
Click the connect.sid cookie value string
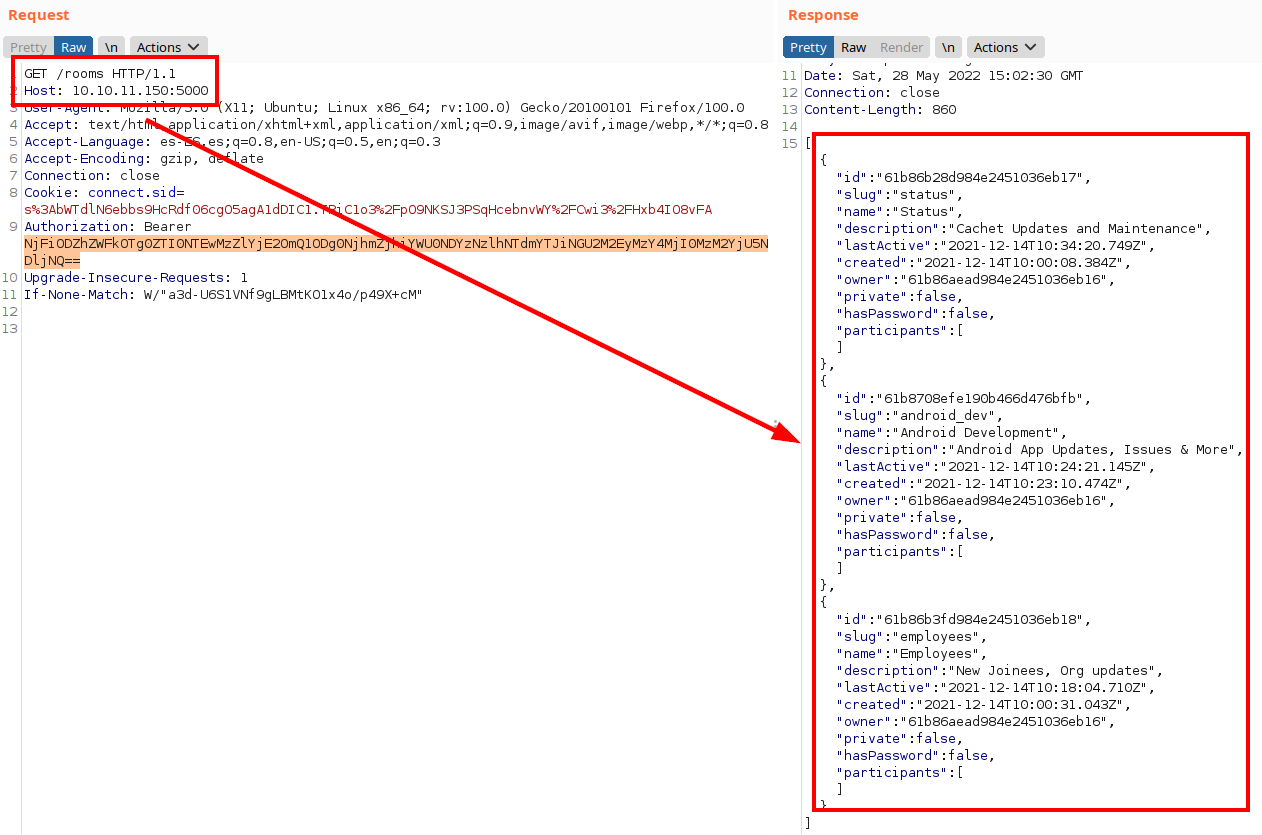pos(368,210)
